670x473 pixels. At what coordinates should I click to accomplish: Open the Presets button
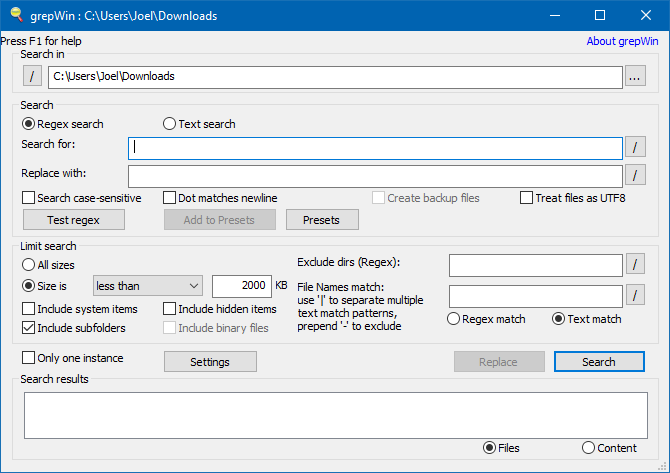click(322, 220)
